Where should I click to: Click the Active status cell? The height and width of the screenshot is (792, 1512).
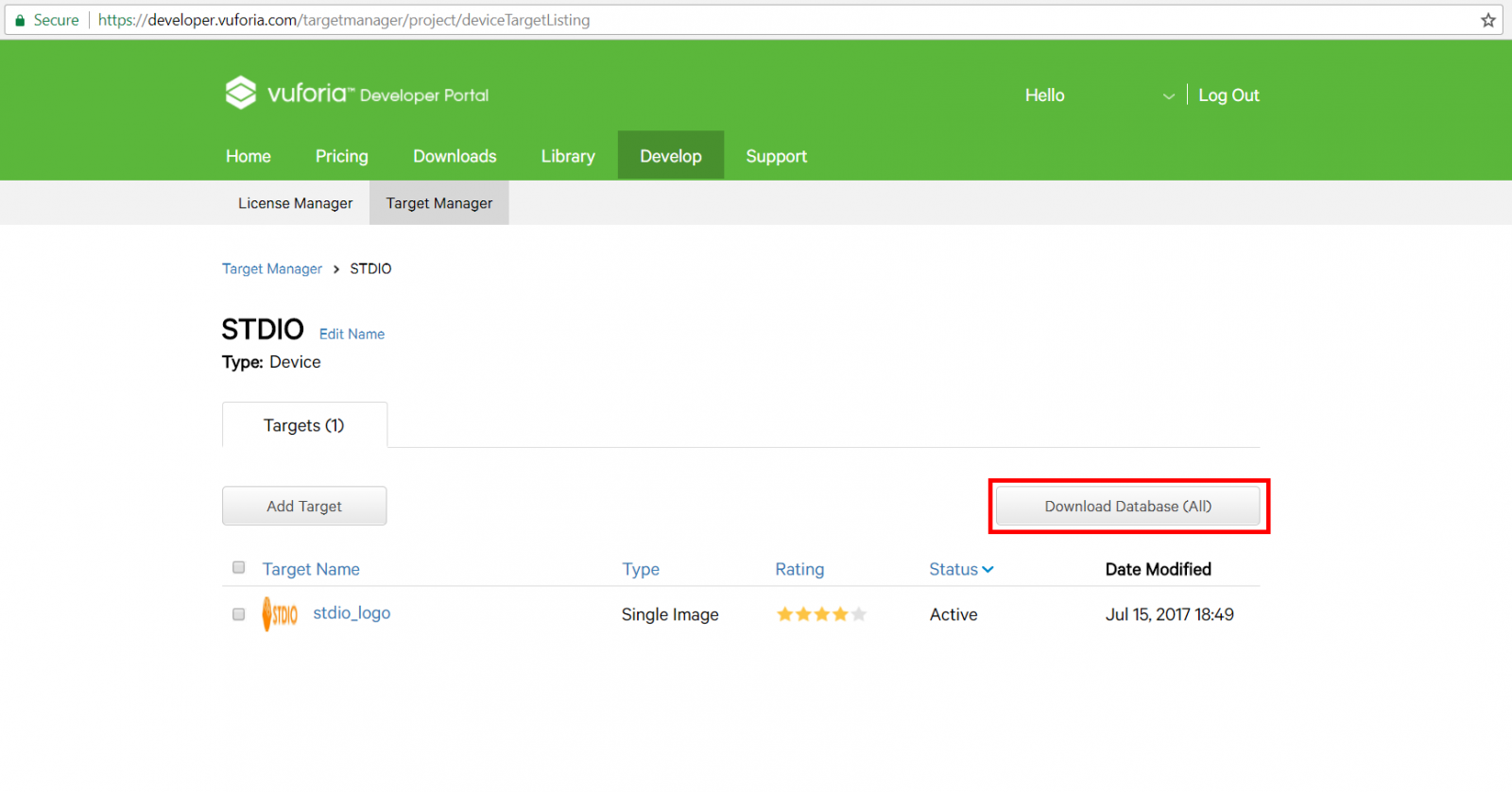[x=954, y=614]
